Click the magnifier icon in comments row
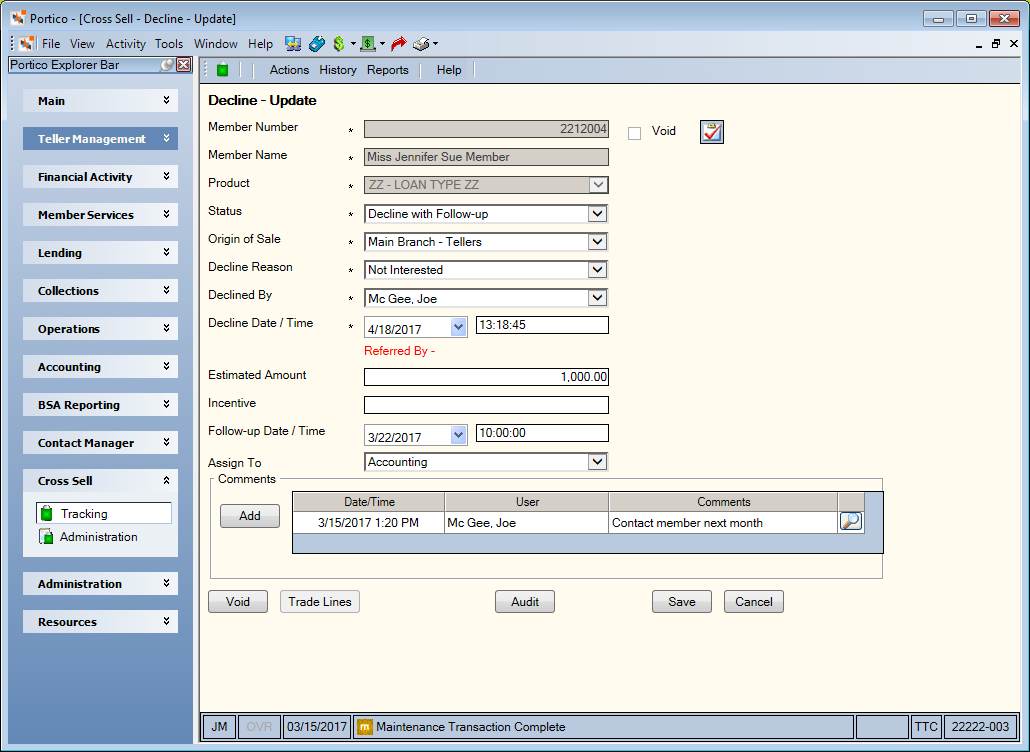The image size is (1030, 752). pos(851,522)
